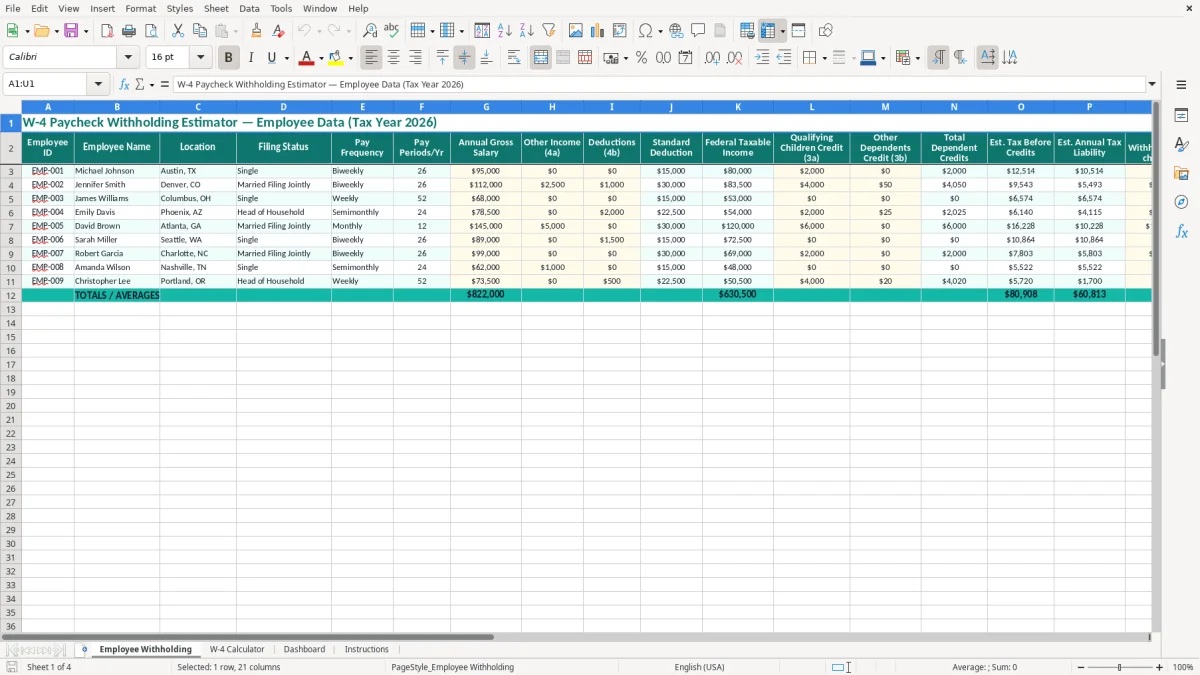
Task: Click the Merge and Center Cells icon
Action: [541, 58]
